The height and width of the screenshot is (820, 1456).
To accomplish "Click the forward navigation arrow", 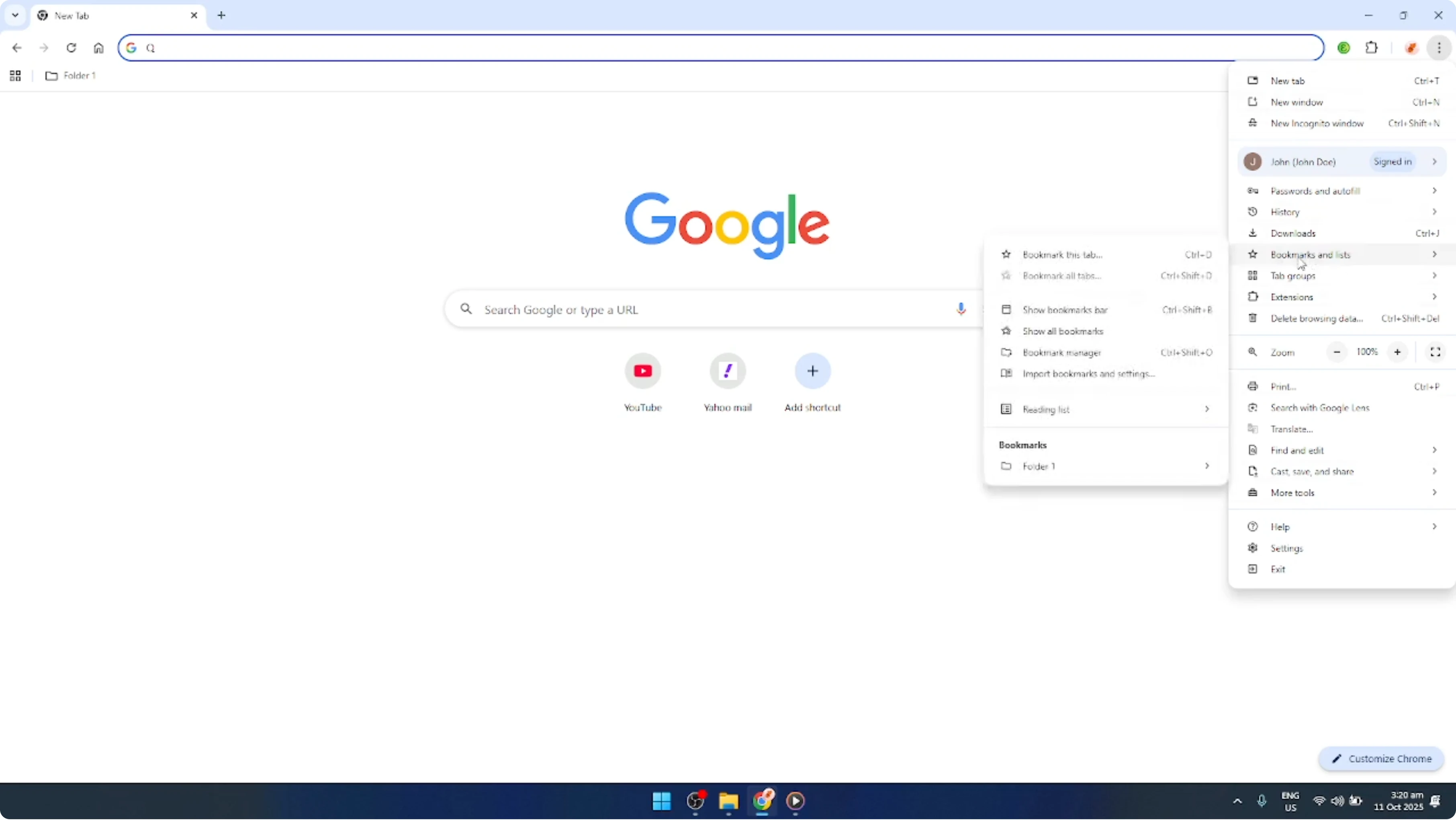I will (x=44, y=48).
